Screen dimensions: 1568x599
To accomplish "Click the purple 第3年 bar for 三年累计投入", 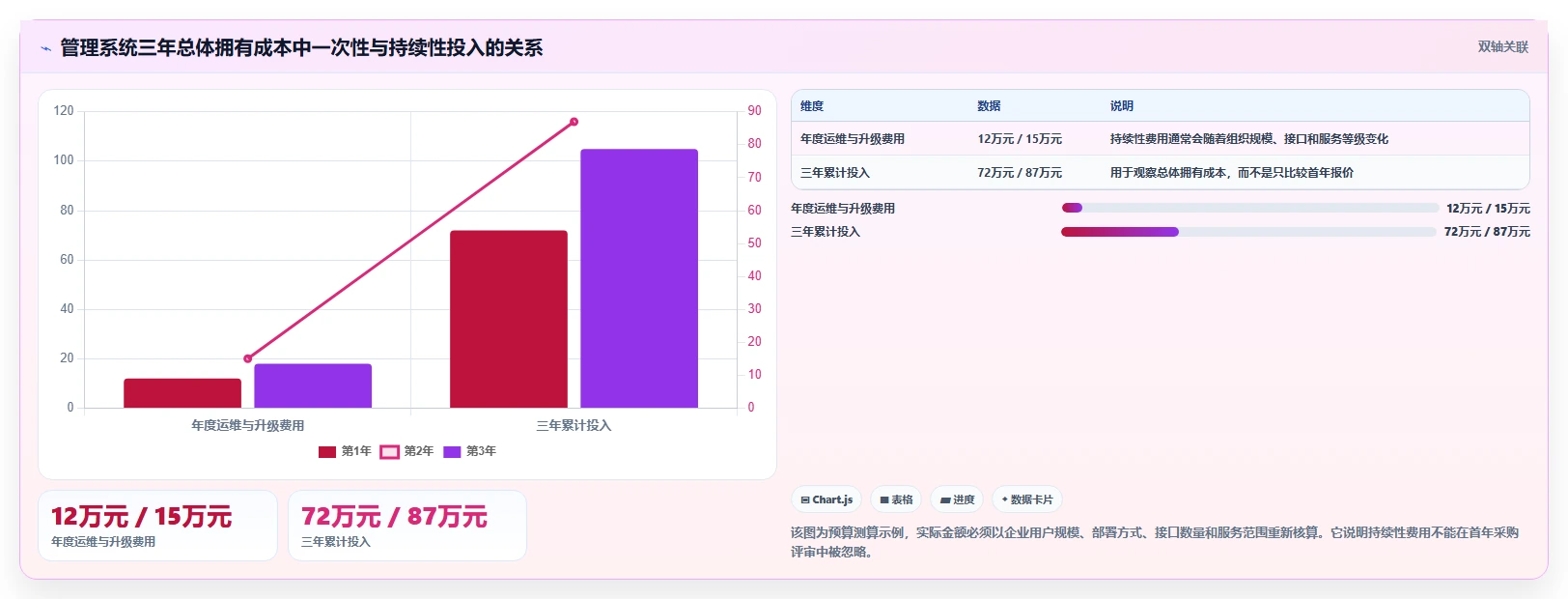I will coord(639,278).
